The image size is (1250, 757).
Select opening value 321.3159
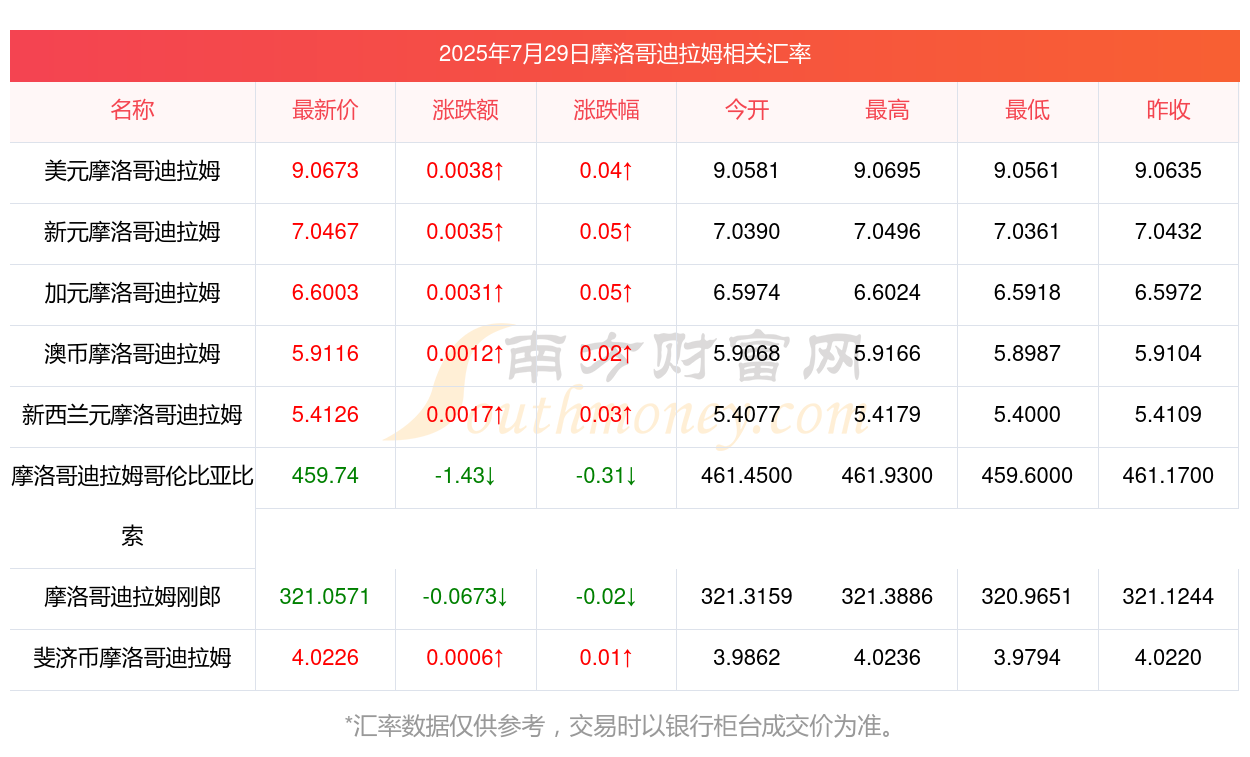click(747, 597)
